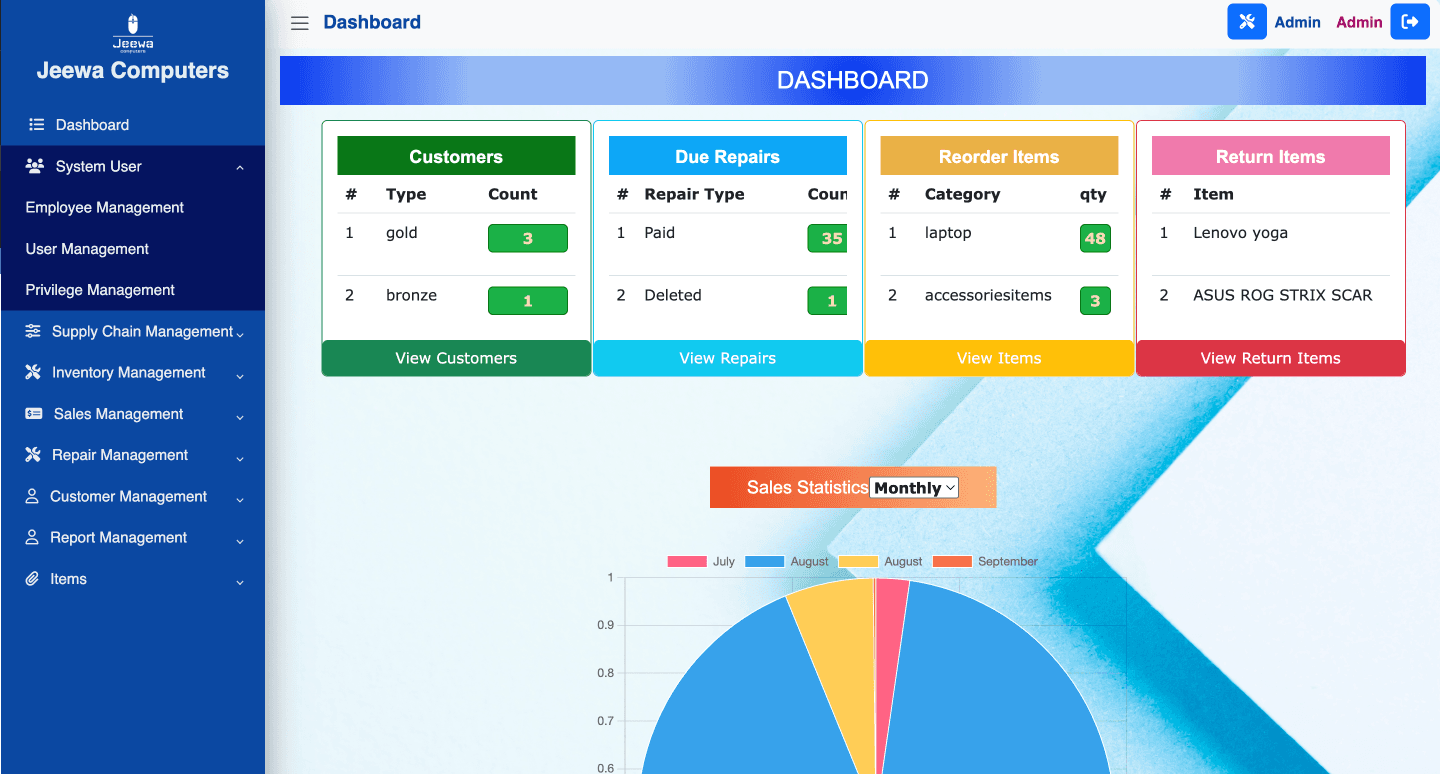The height and width of the screenshot is (774, 1440).
Task: Click the Admin tools icon in top bar
Action: pyautogui.click(x=1246, y=21)
